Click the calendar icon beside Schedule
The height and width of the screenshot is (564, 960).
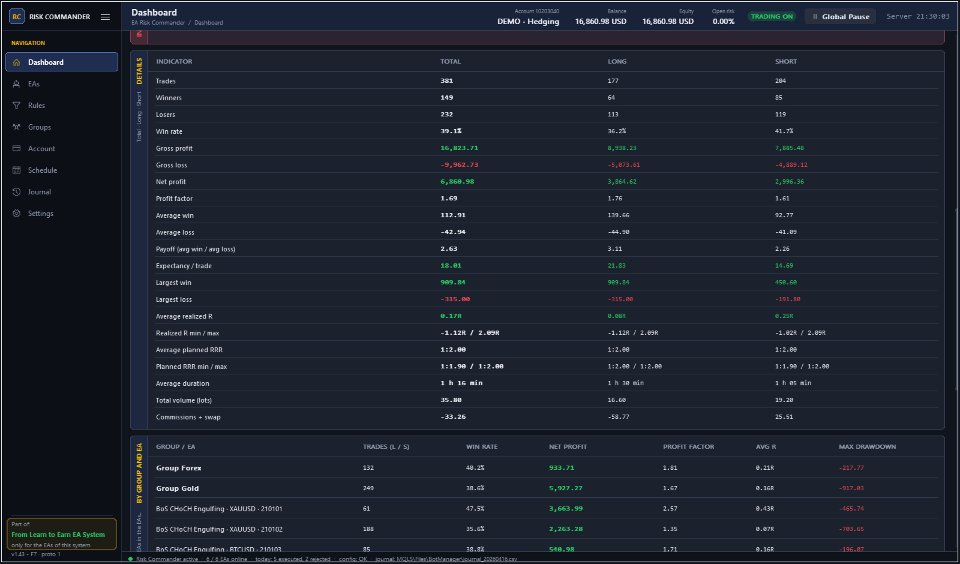coord(17,170)
